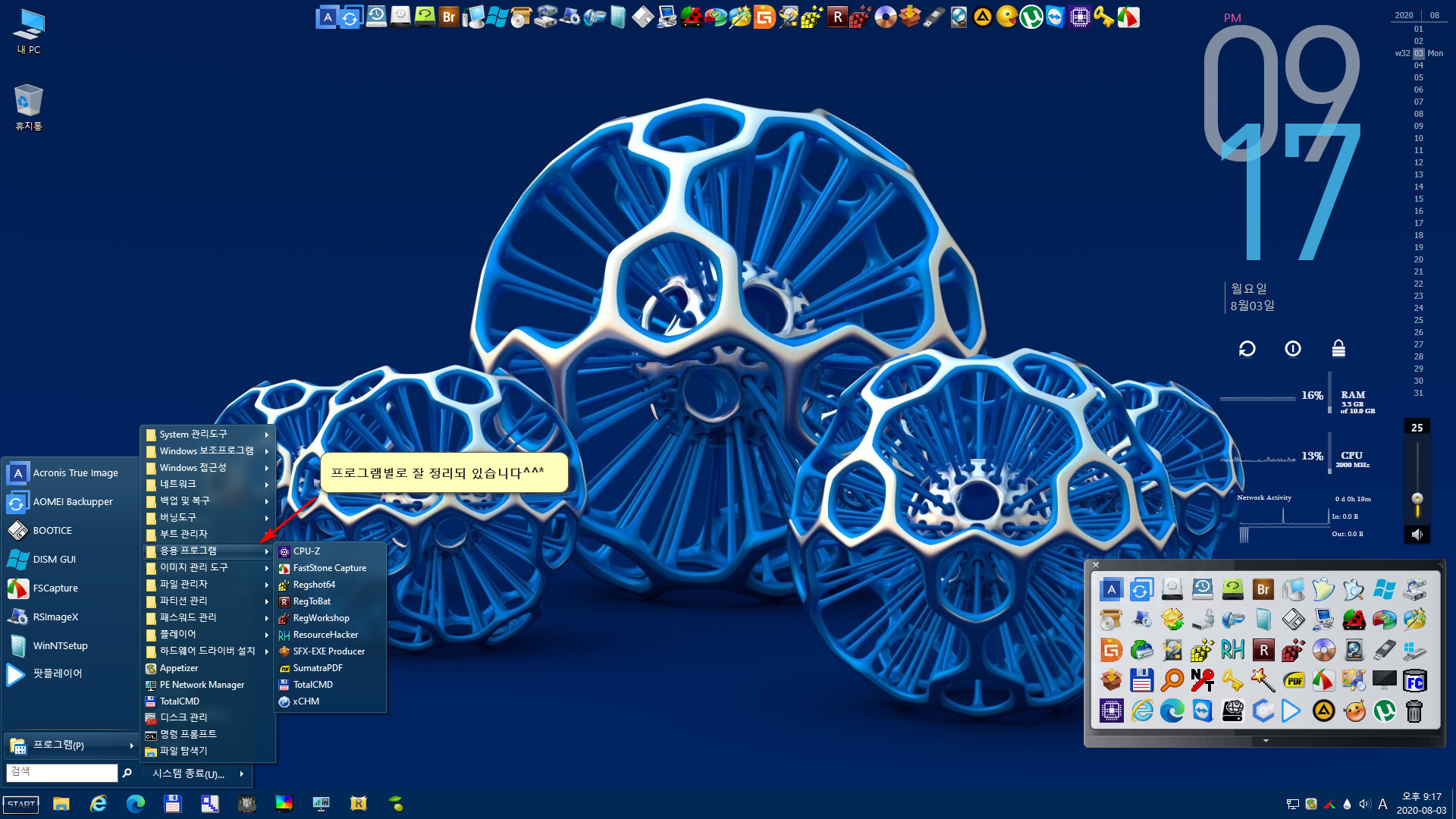Open the 내 PC desktop icon

(29, 32)
